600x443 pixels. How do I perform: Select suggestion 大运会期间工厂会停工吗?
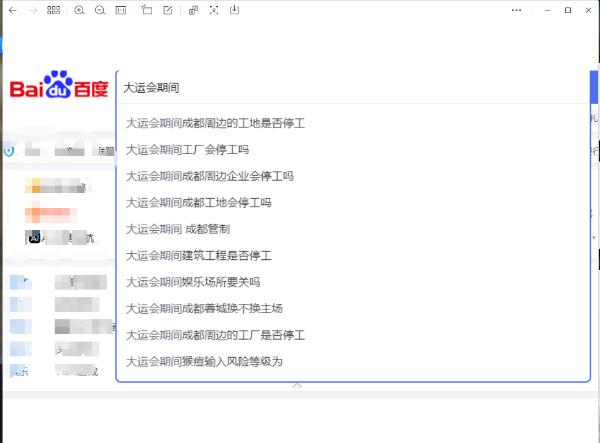pyautogui.click(x=187, y=150)
